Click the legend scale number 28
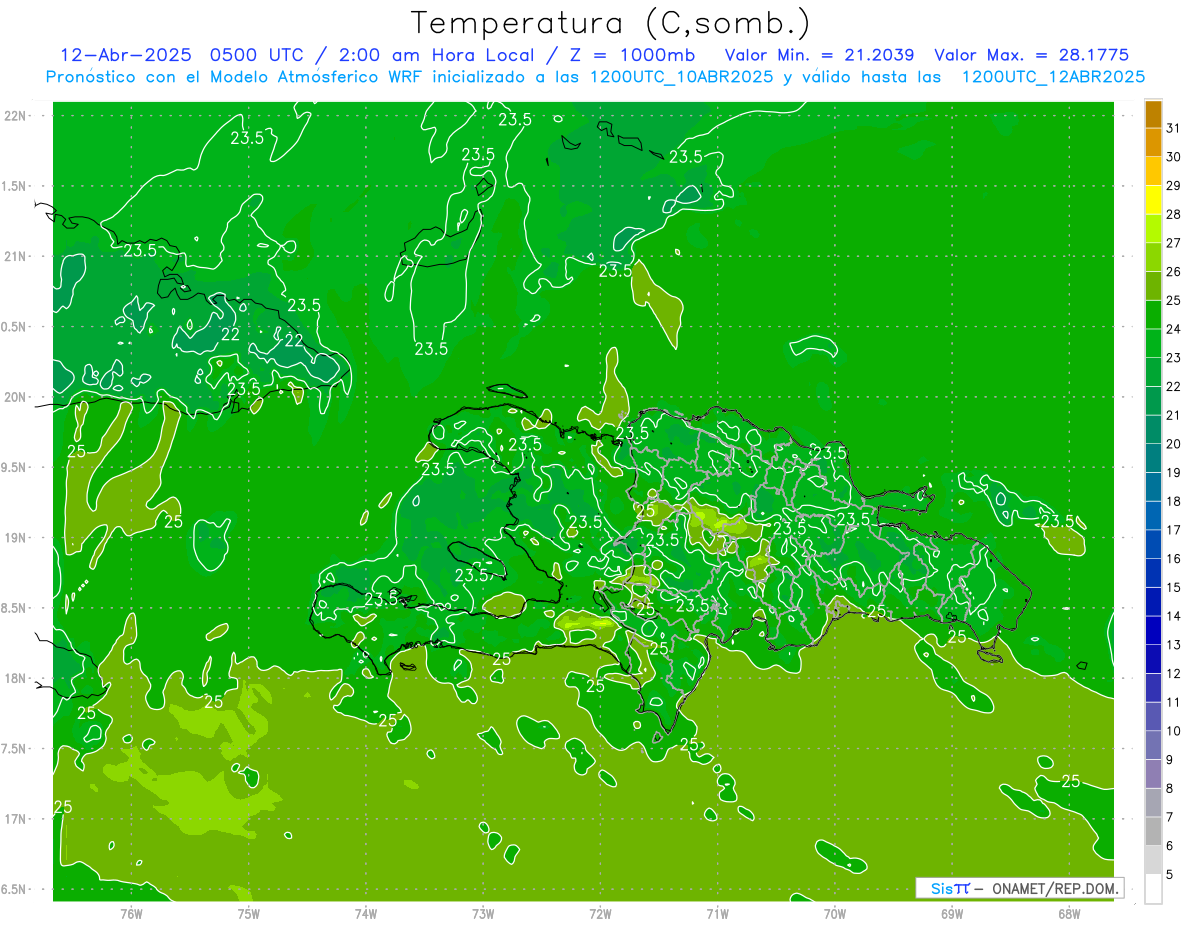 coord(1174,214)
